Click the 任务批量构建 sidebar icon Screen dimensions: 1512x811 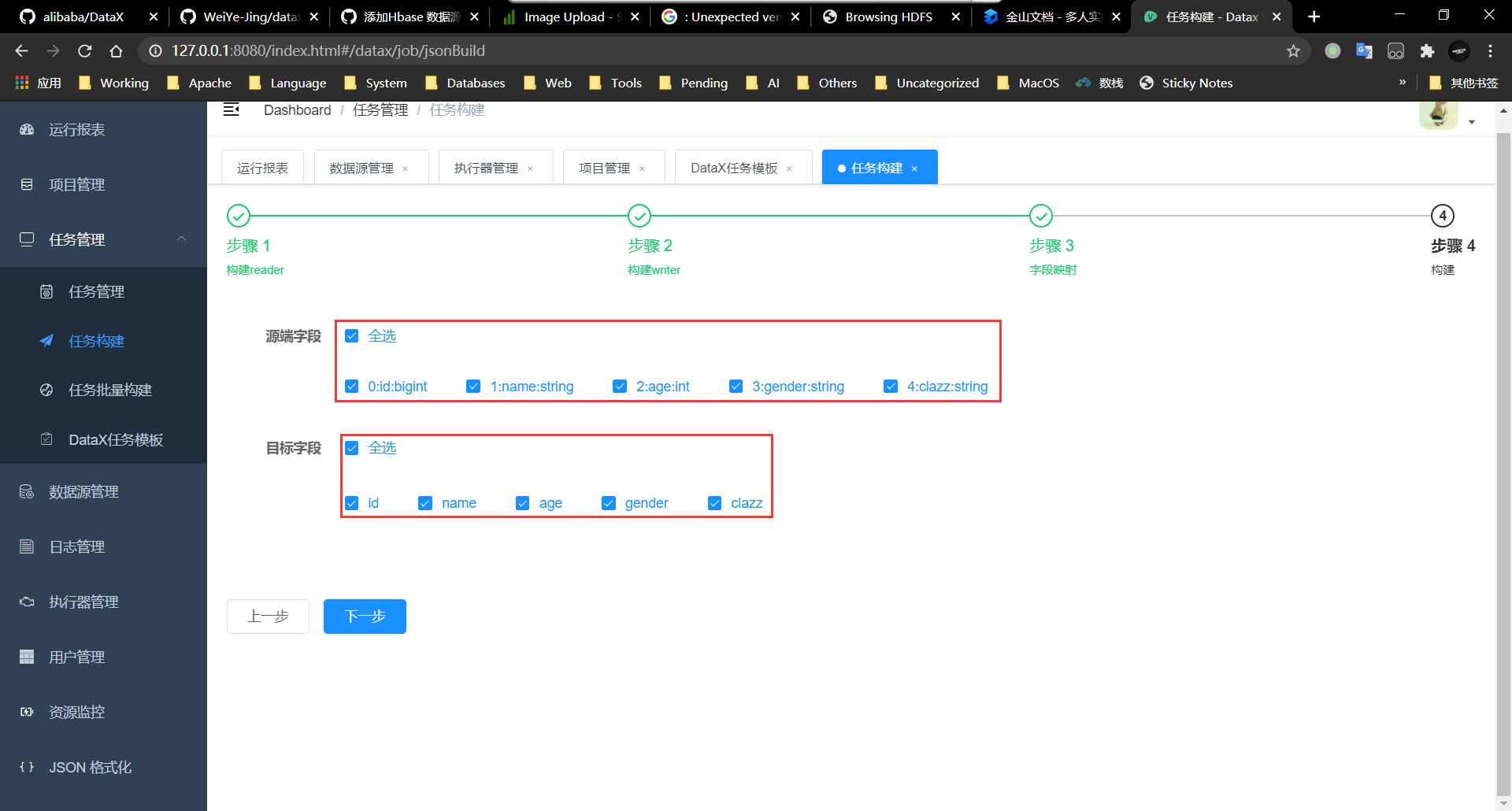(46, 390)
